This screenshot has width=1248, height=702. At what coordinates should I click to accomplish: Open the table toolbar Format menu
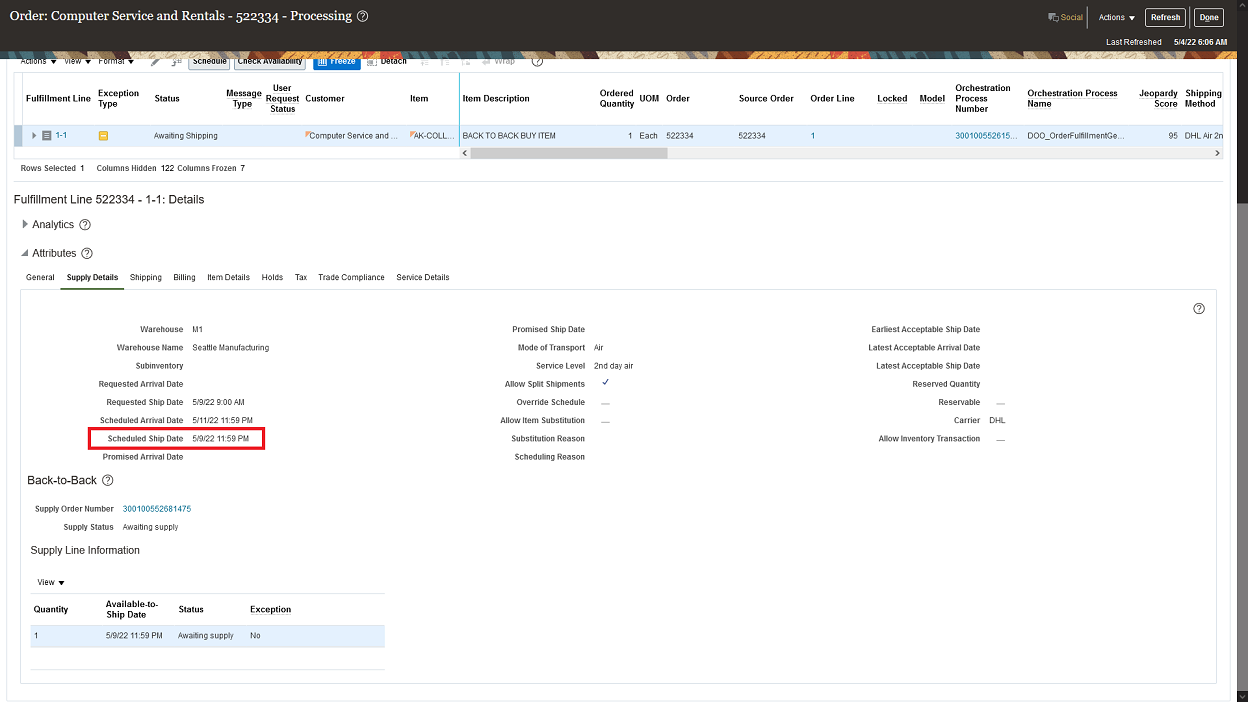point(116,61)
